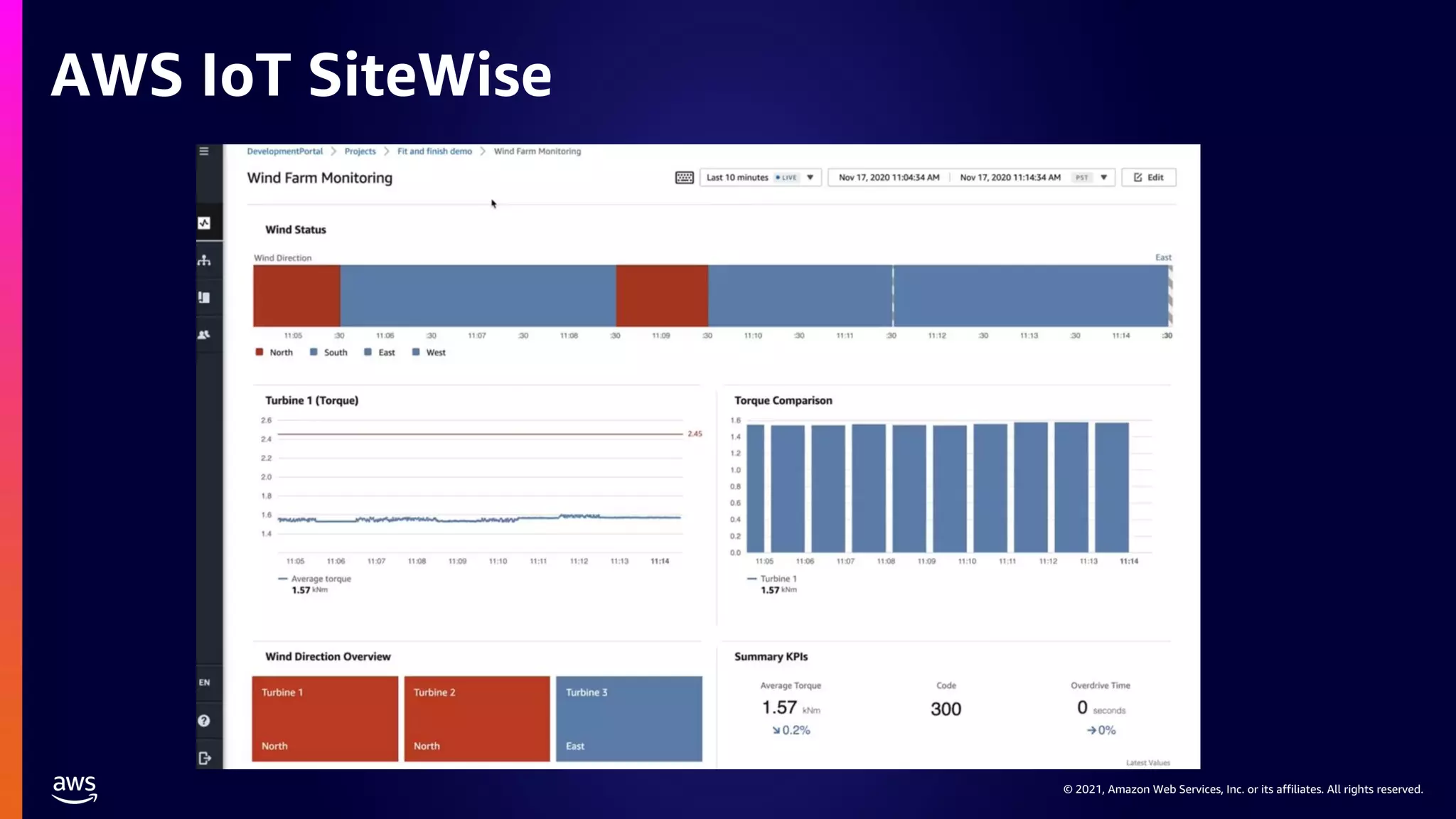
Task: Click the keyboard shortcuts icon
Action: coord(684,178)
